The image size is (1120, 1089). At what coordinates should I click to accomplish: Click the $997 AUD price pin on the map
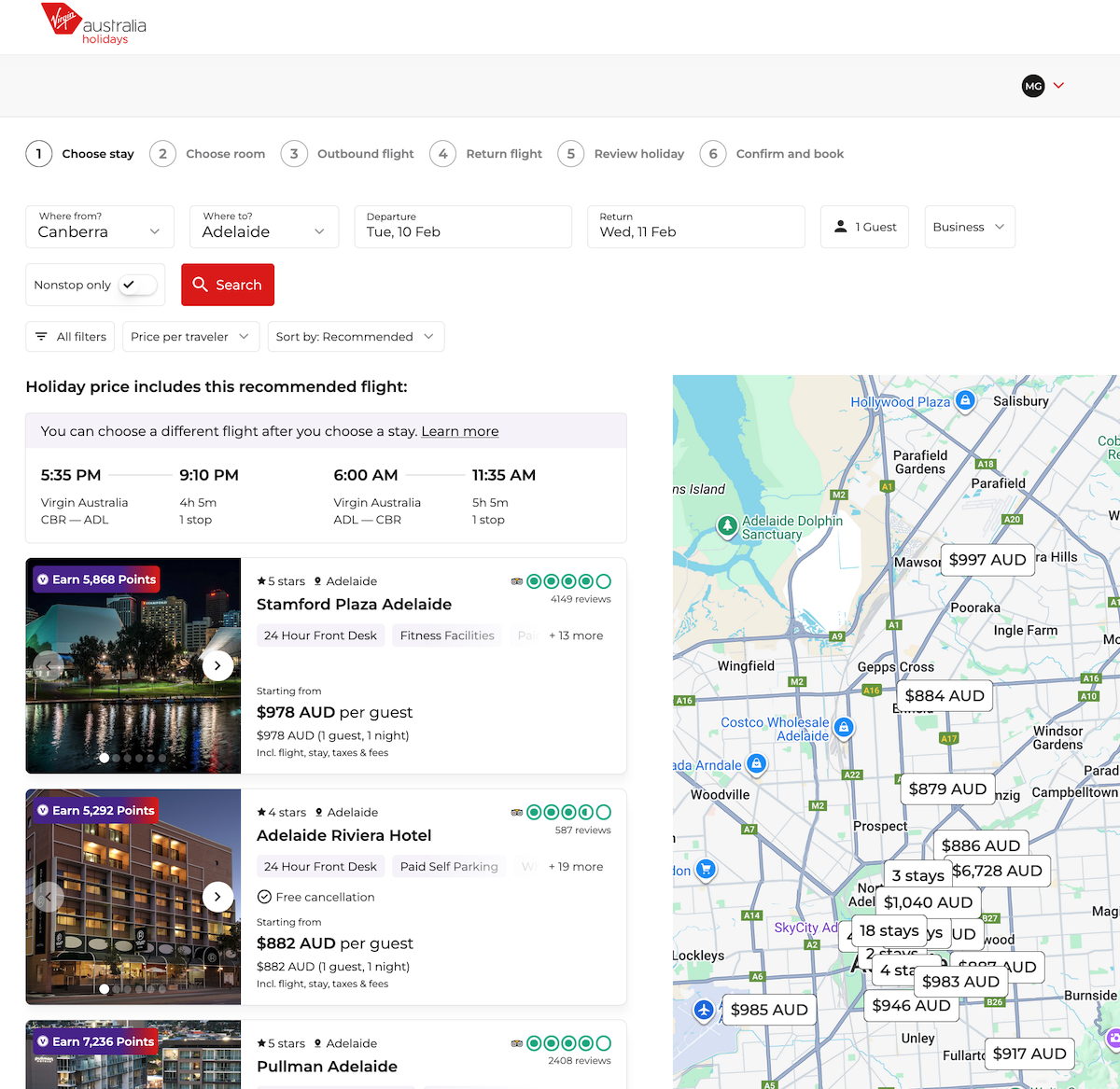pos(987,559)
